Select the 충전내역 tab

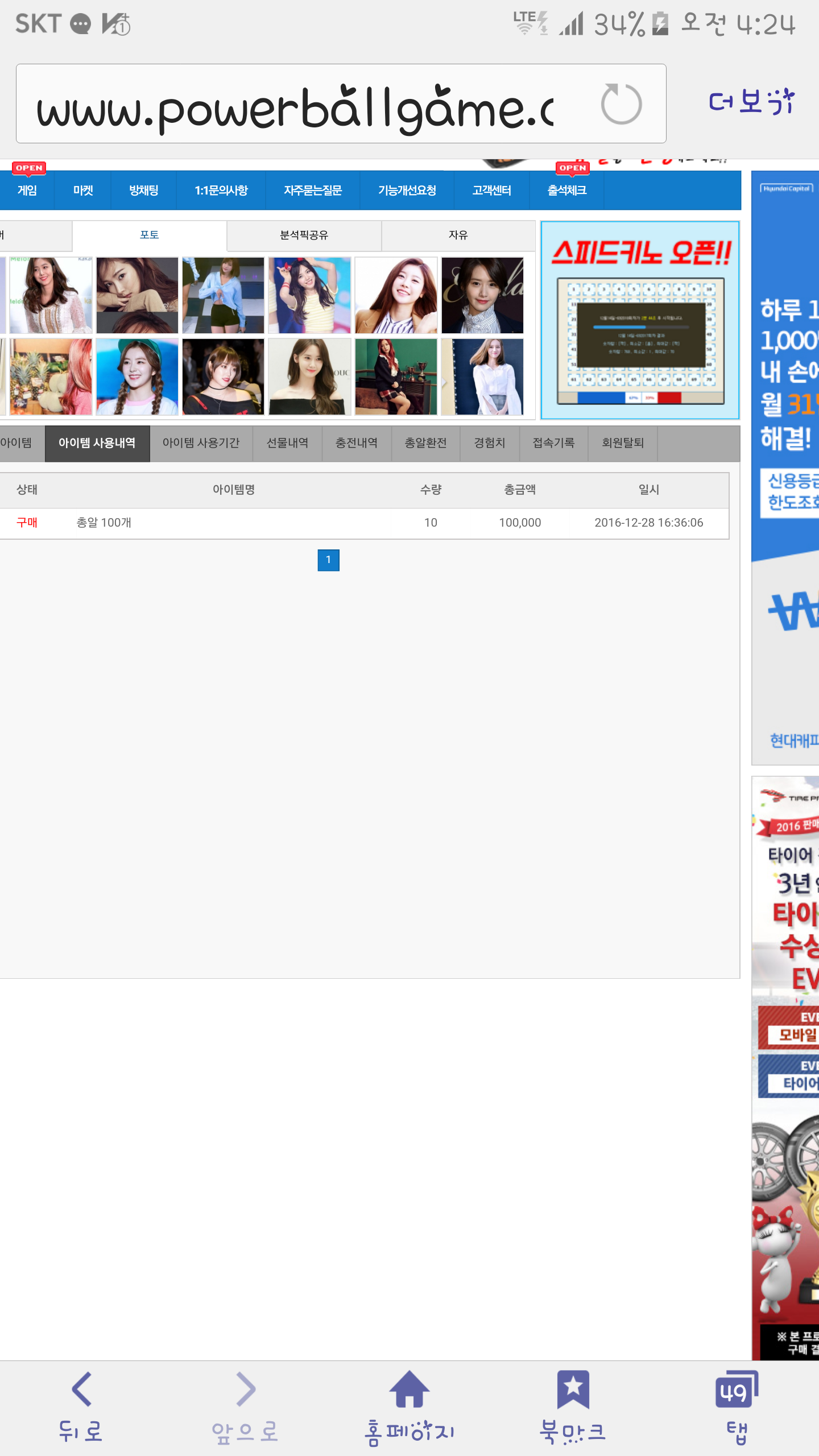pyautogui.click(x=356, y=443)
